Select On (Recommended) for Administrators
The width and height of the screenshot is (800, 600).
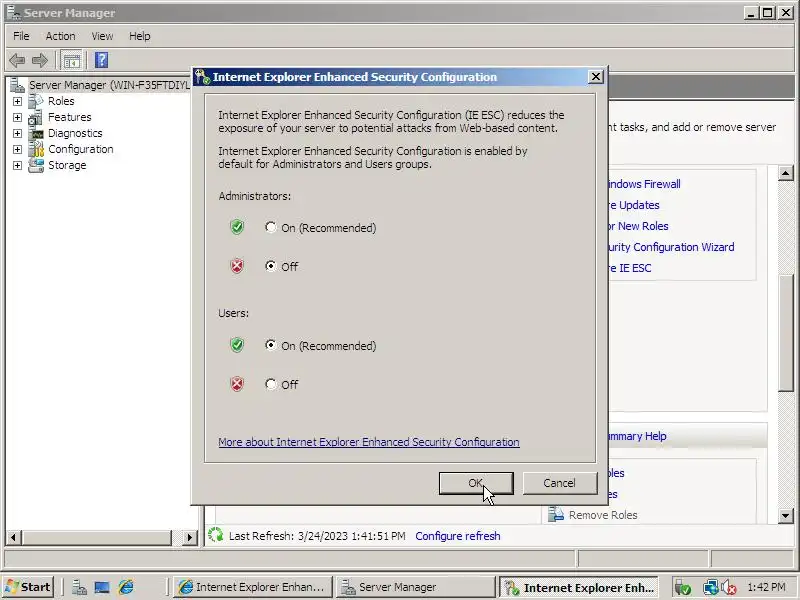tap(270, 227)
